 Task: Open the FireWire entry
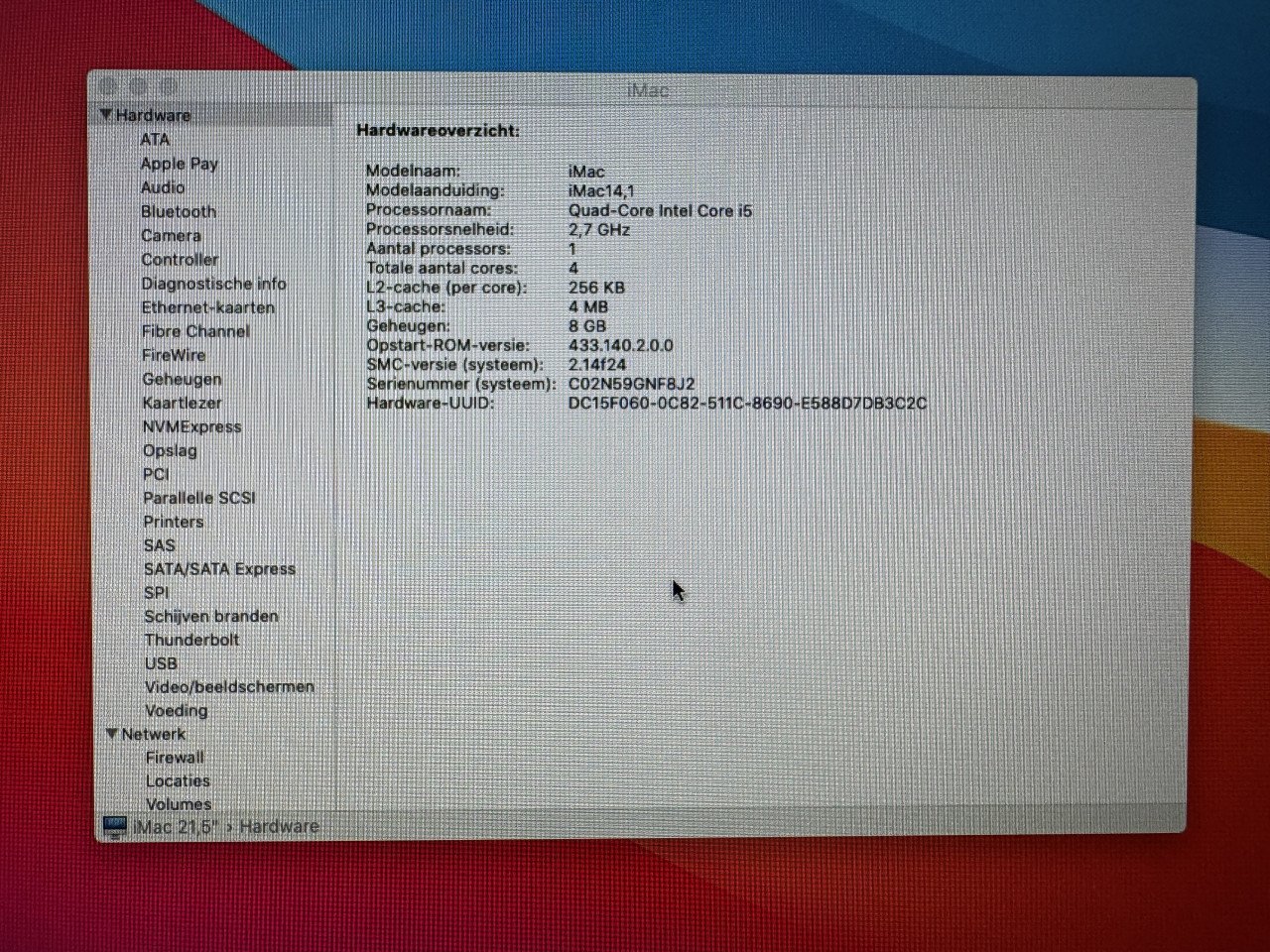pos(174,355)
